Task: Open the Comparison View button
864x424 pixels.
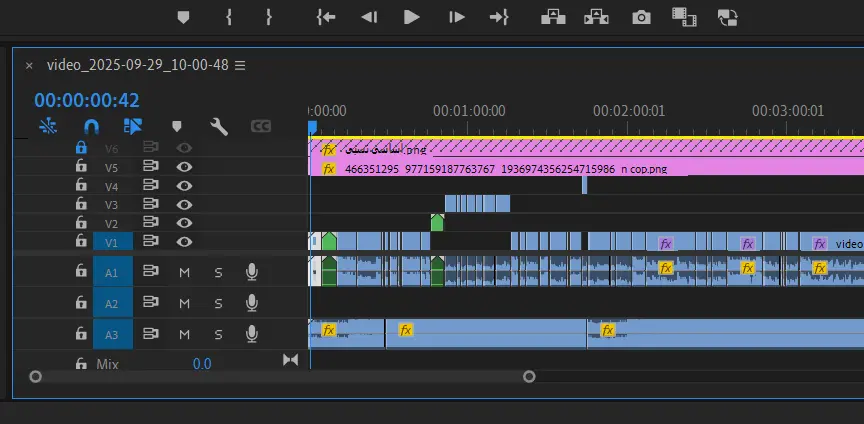Action: click(x=684, y=17)
